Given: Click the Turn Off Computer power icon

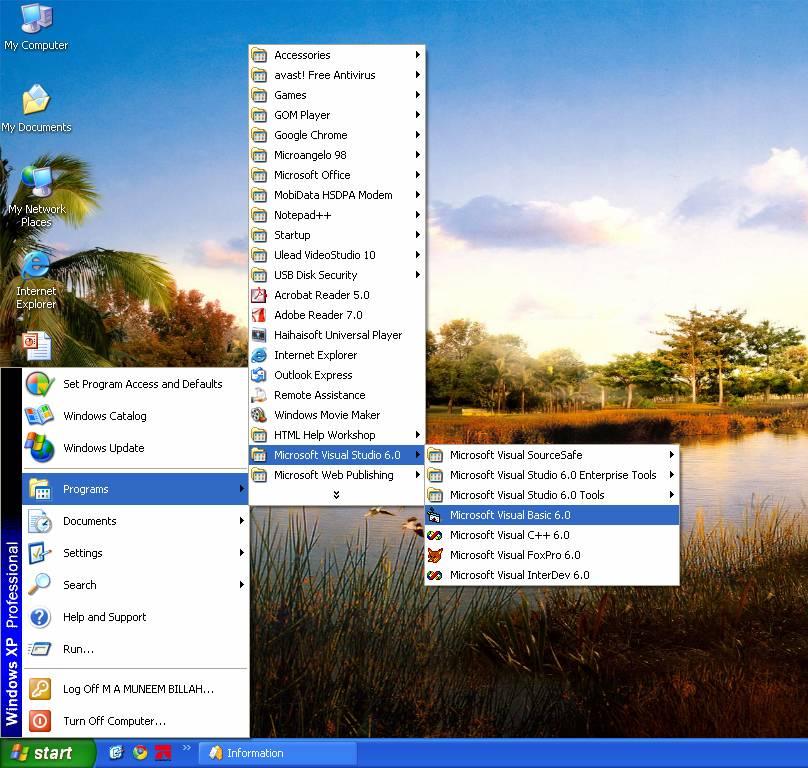Looking at the screenshot, I should (x=40, y=721).
